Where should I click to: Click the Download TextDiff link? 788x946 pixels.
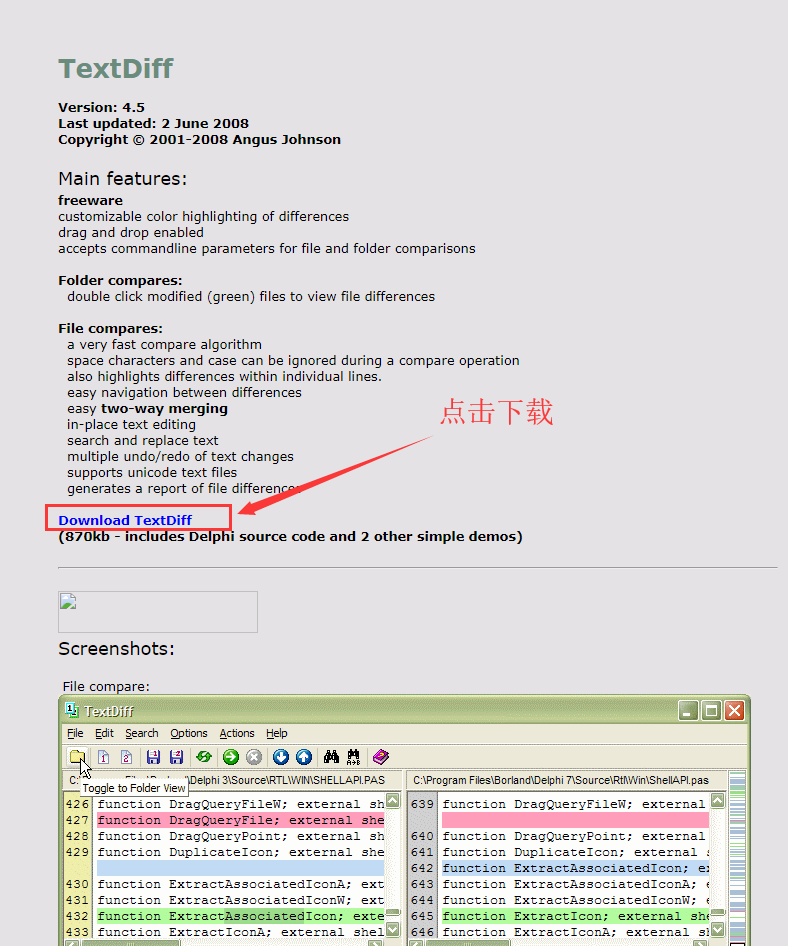pyautogui.click(x=125, y=520)
